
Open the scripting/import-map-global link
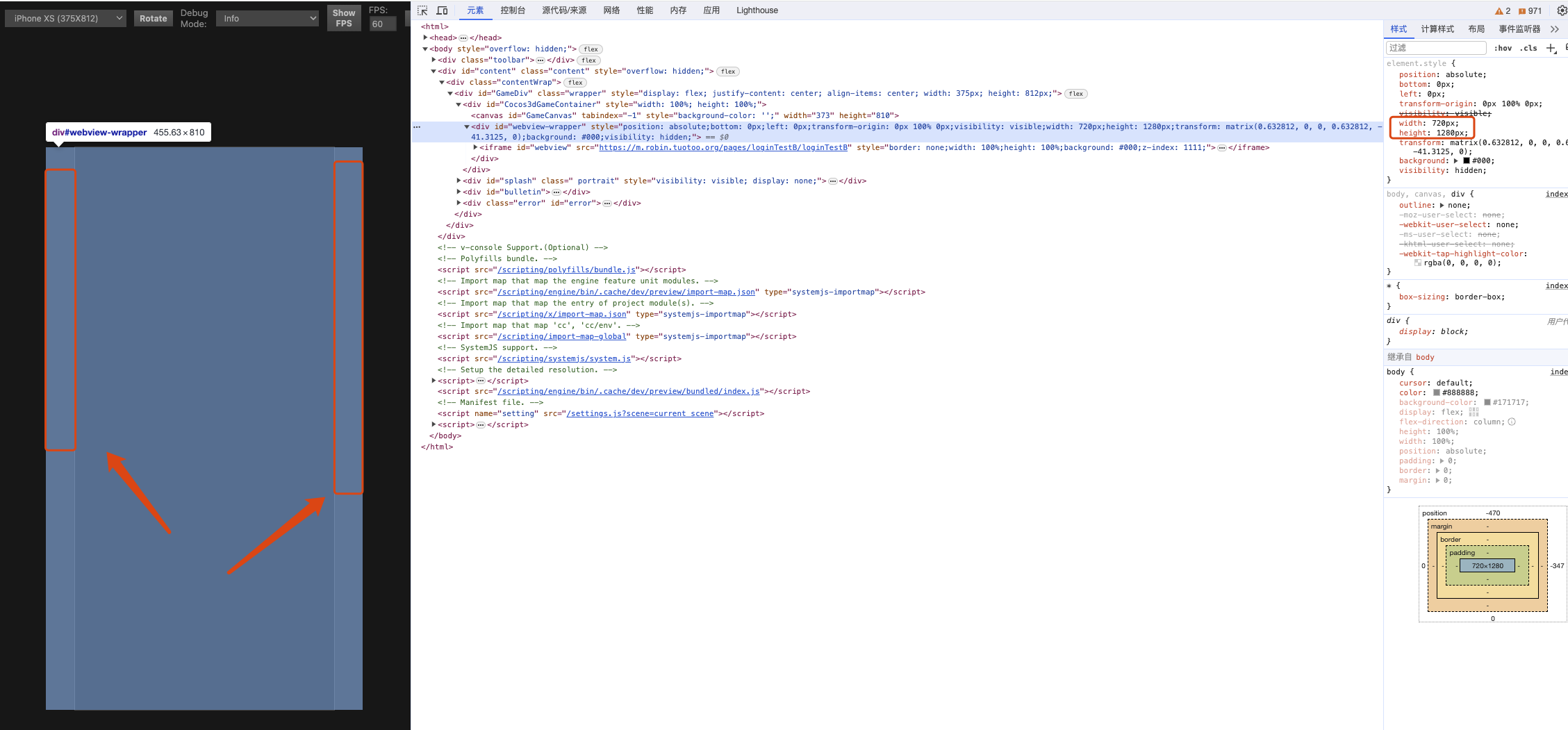tap(562, 337)
